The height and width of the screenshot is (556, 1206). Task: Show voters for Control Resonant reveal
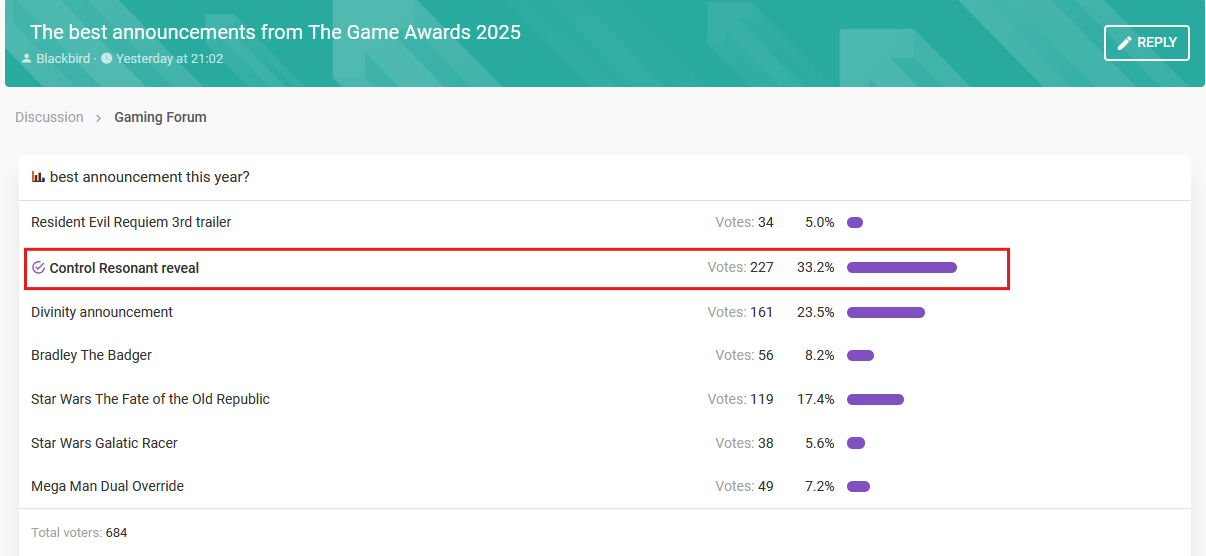[740, 268]
